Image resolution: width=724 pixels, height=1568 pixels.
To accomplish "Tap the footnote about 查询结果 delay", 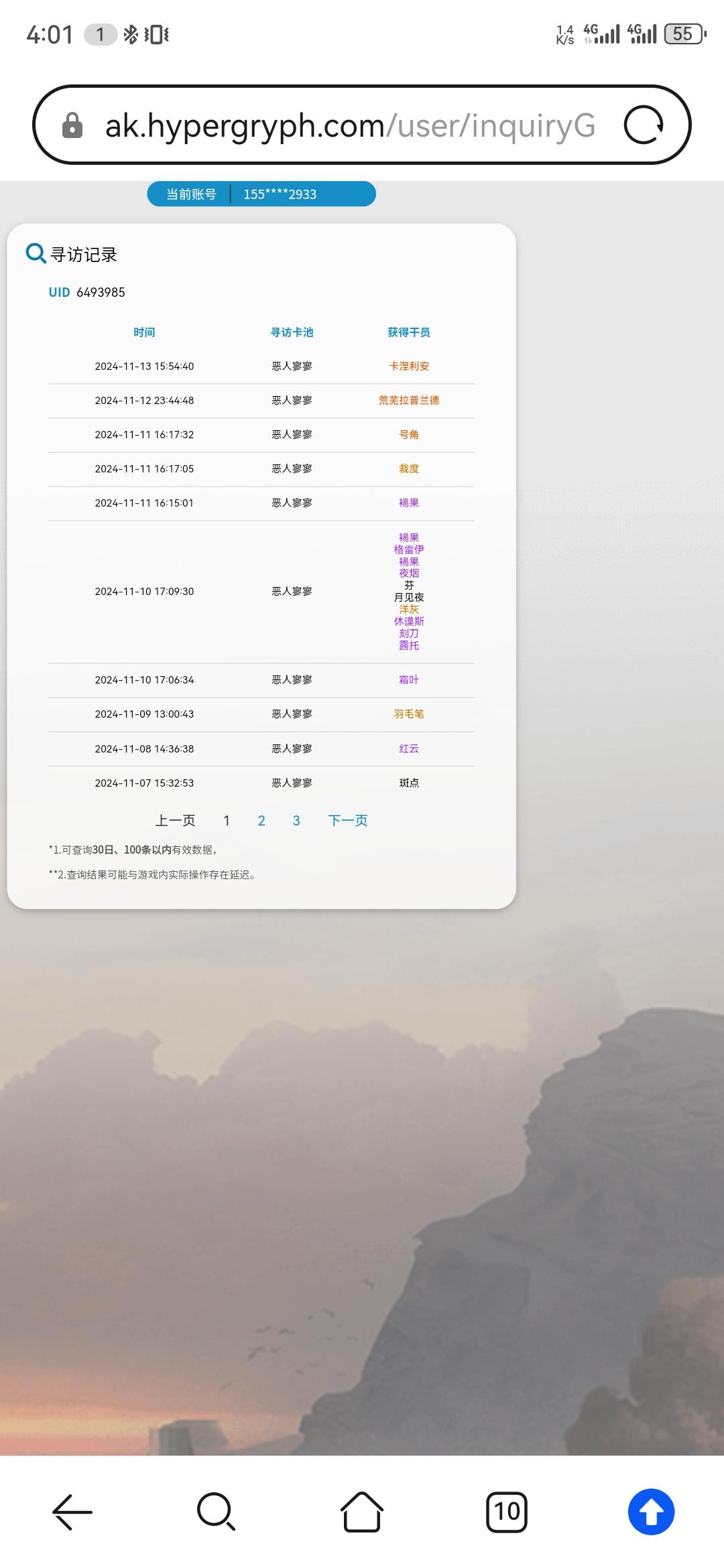I will (153, 874).
